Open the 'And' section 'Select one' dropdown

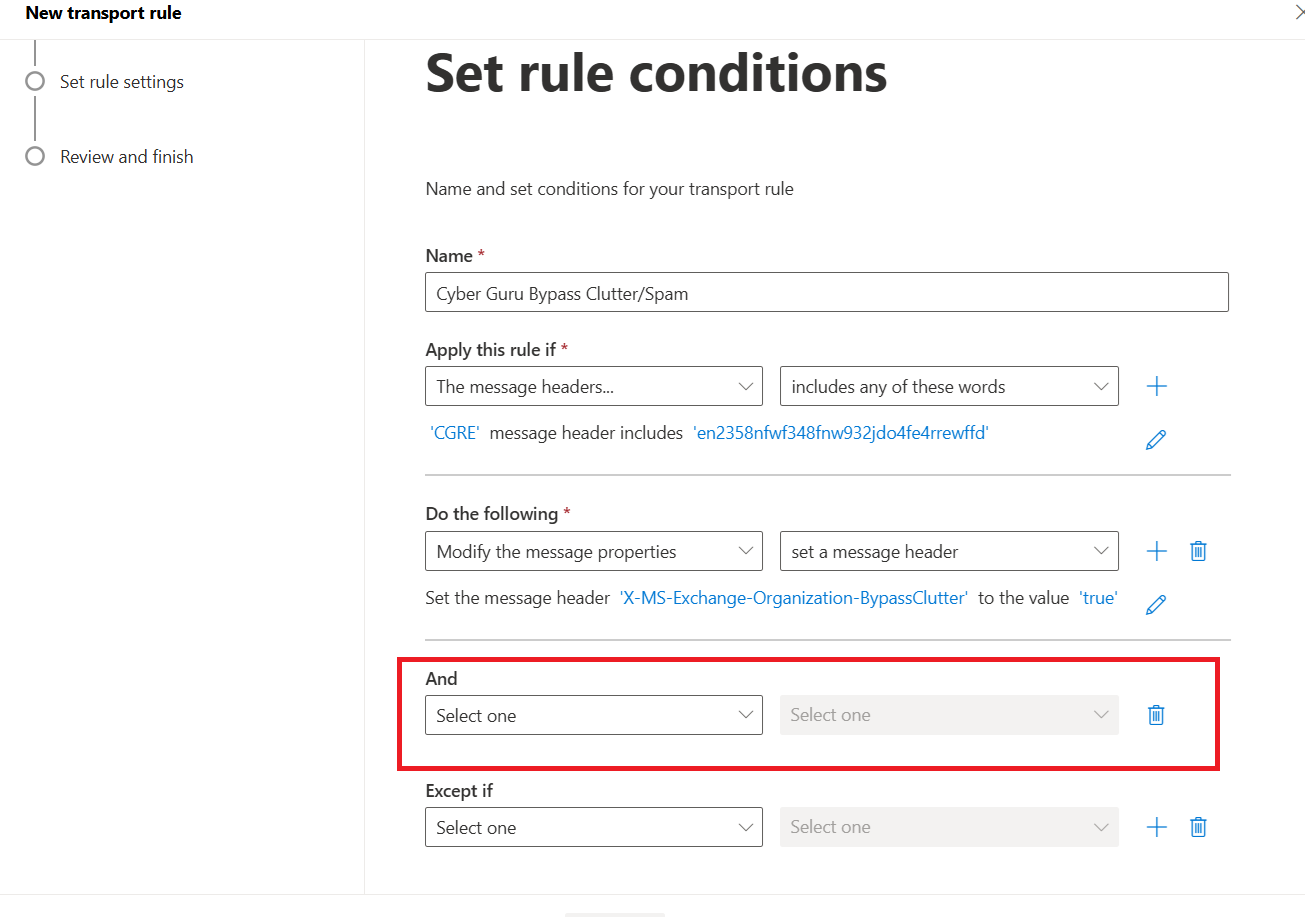[x=594, y=715]
